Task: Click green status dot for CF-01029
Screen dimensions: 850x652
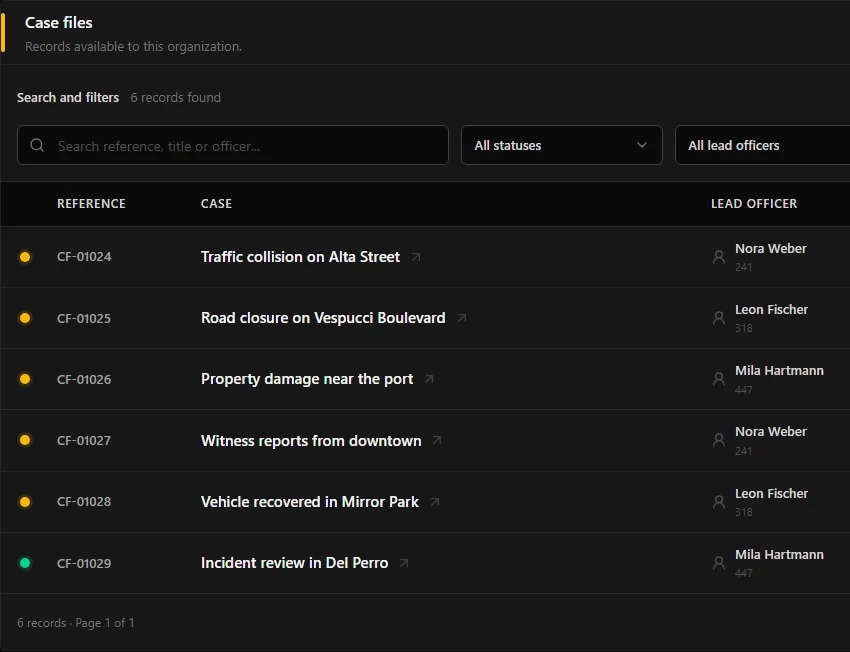Action: (25, 563)
